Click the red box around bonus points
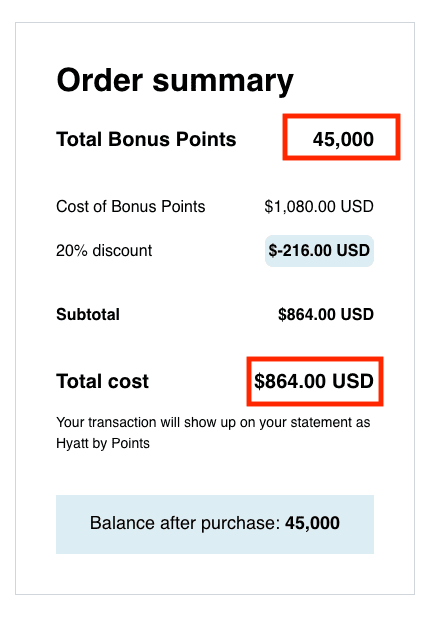 pyautogui.click(x=342, y=137)
